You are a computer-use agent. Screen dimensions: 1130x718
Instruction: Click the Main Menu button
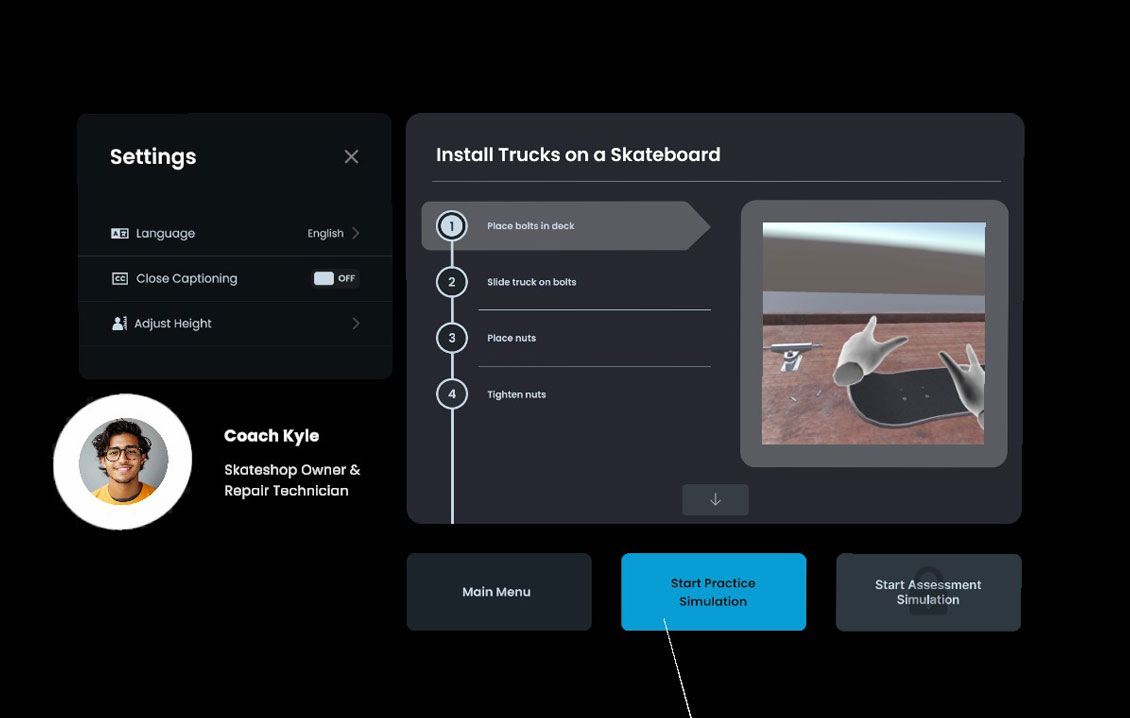point(499,592)
